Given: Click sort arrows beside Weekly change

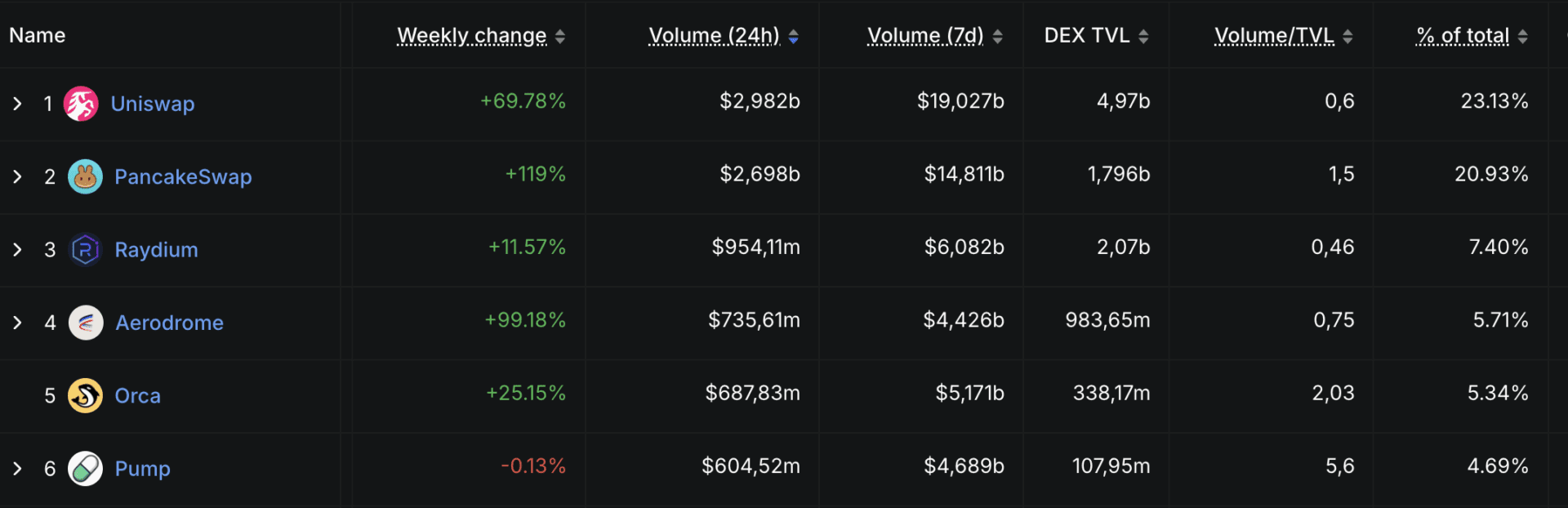Looking at the screenshot, I should point(560,37).
